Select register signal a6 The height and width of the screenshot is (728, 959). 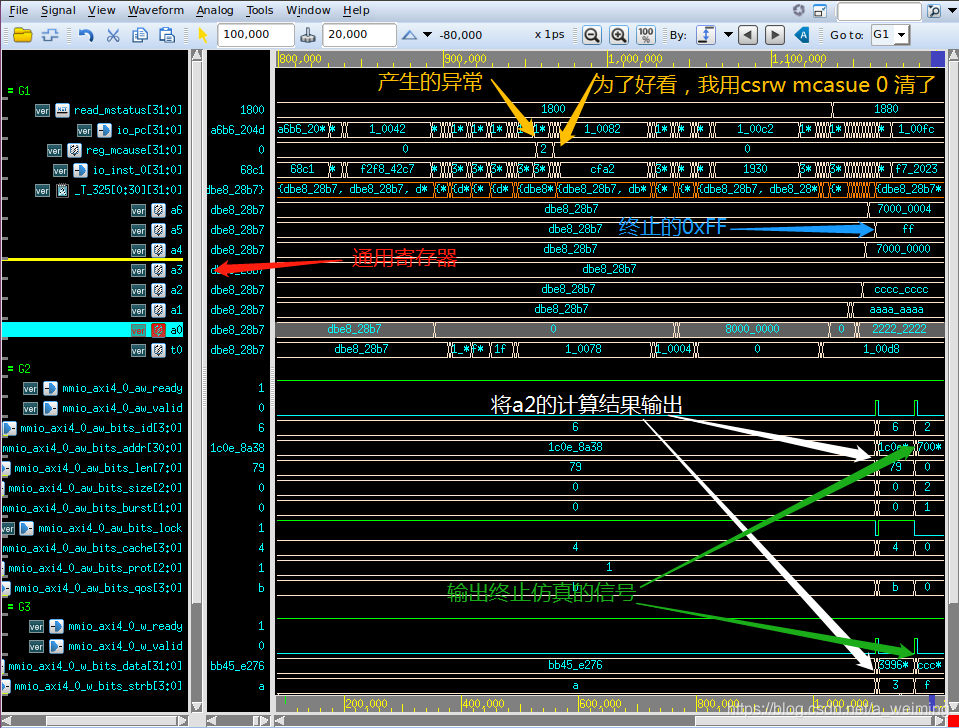point(176,210)
